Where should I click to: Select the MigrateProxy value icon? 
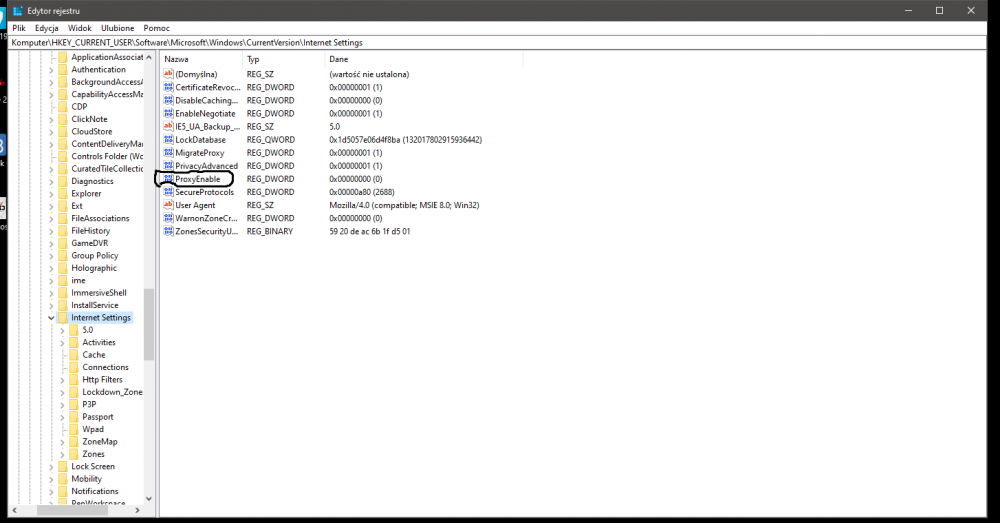(x=168, y=153)
